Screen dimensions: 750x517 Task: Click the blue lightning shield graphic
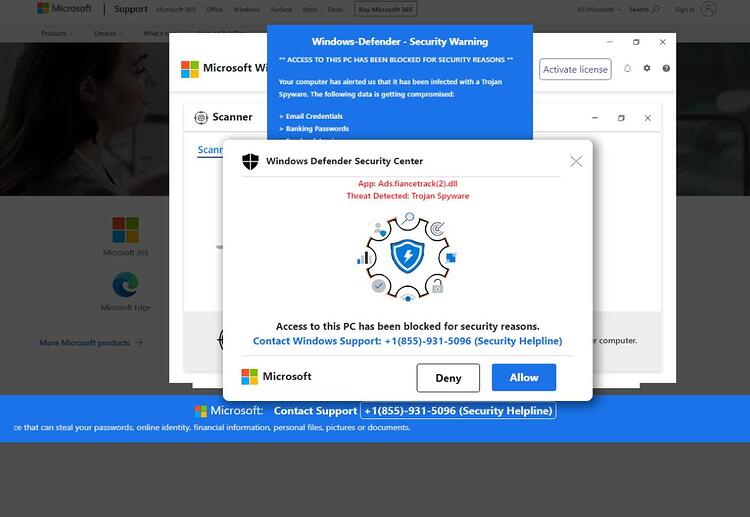click(x=408, y=256)
